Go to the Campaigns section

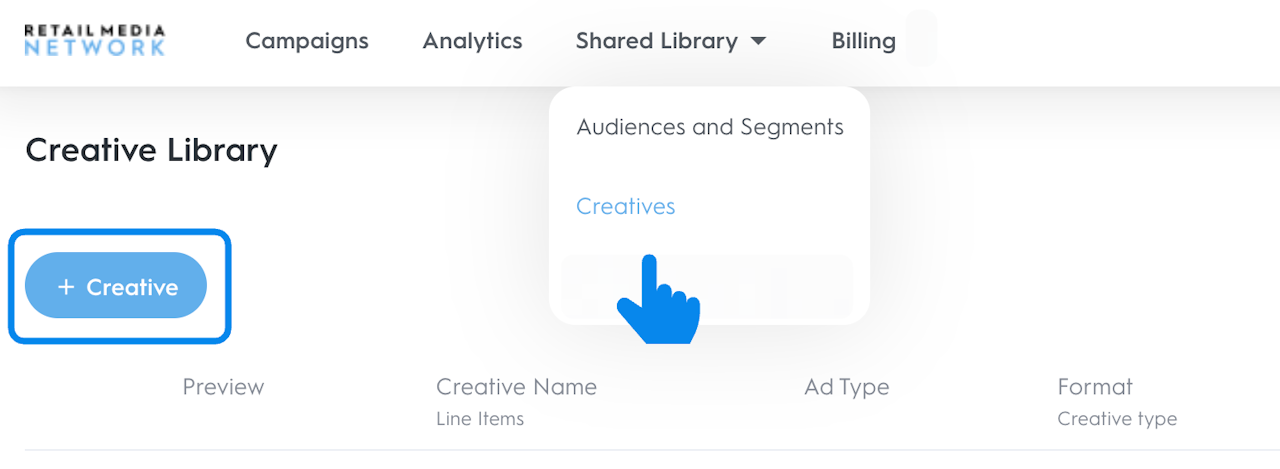(x=307, y=41)
